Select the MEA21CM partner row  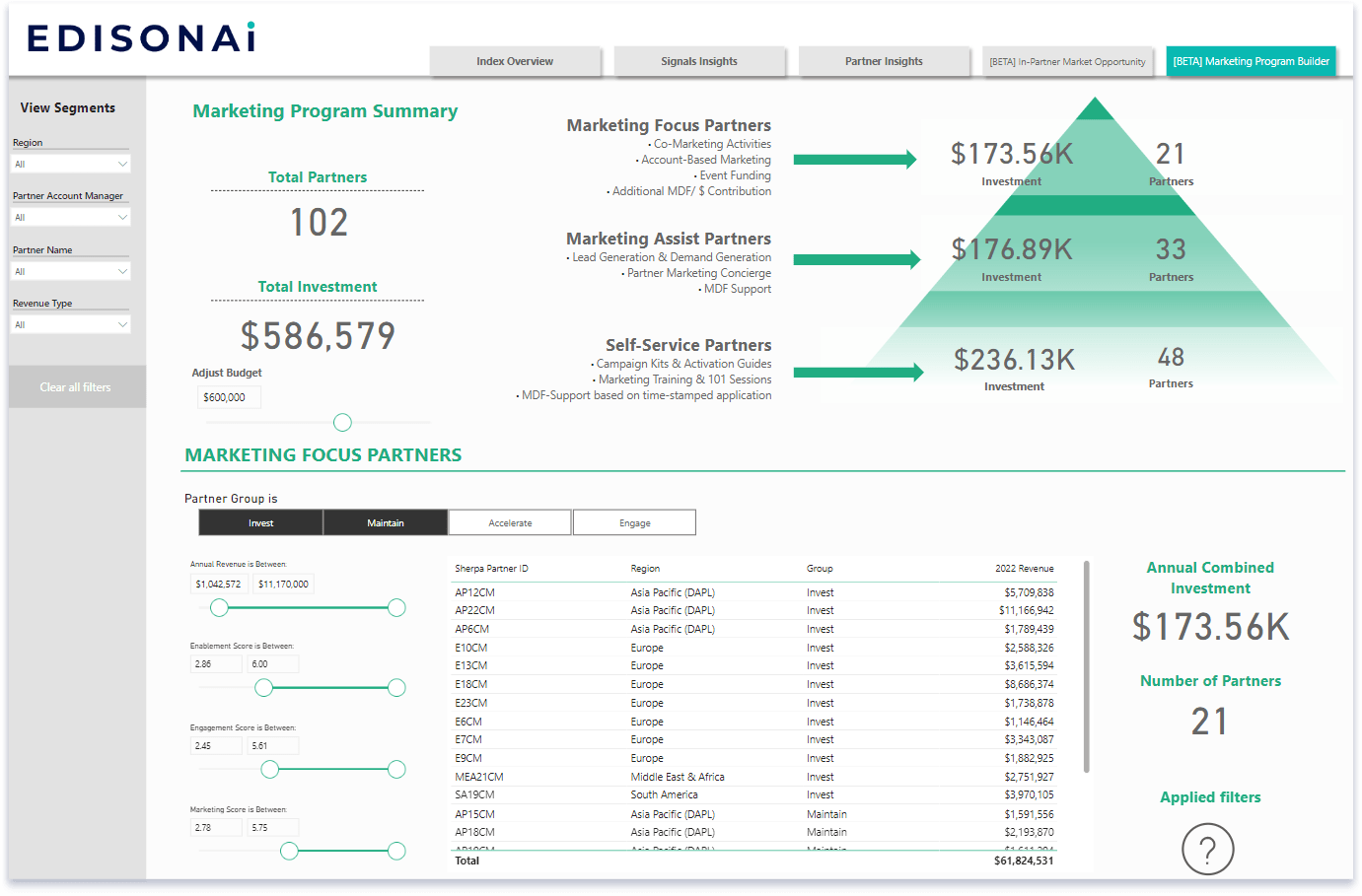[753, 777]
